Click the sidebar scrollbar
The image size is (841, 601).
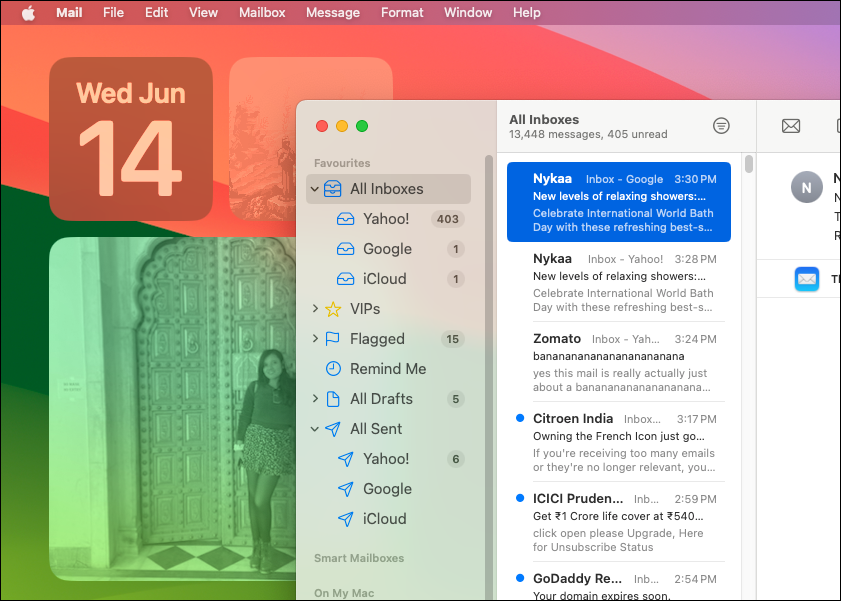coord(489,377)
